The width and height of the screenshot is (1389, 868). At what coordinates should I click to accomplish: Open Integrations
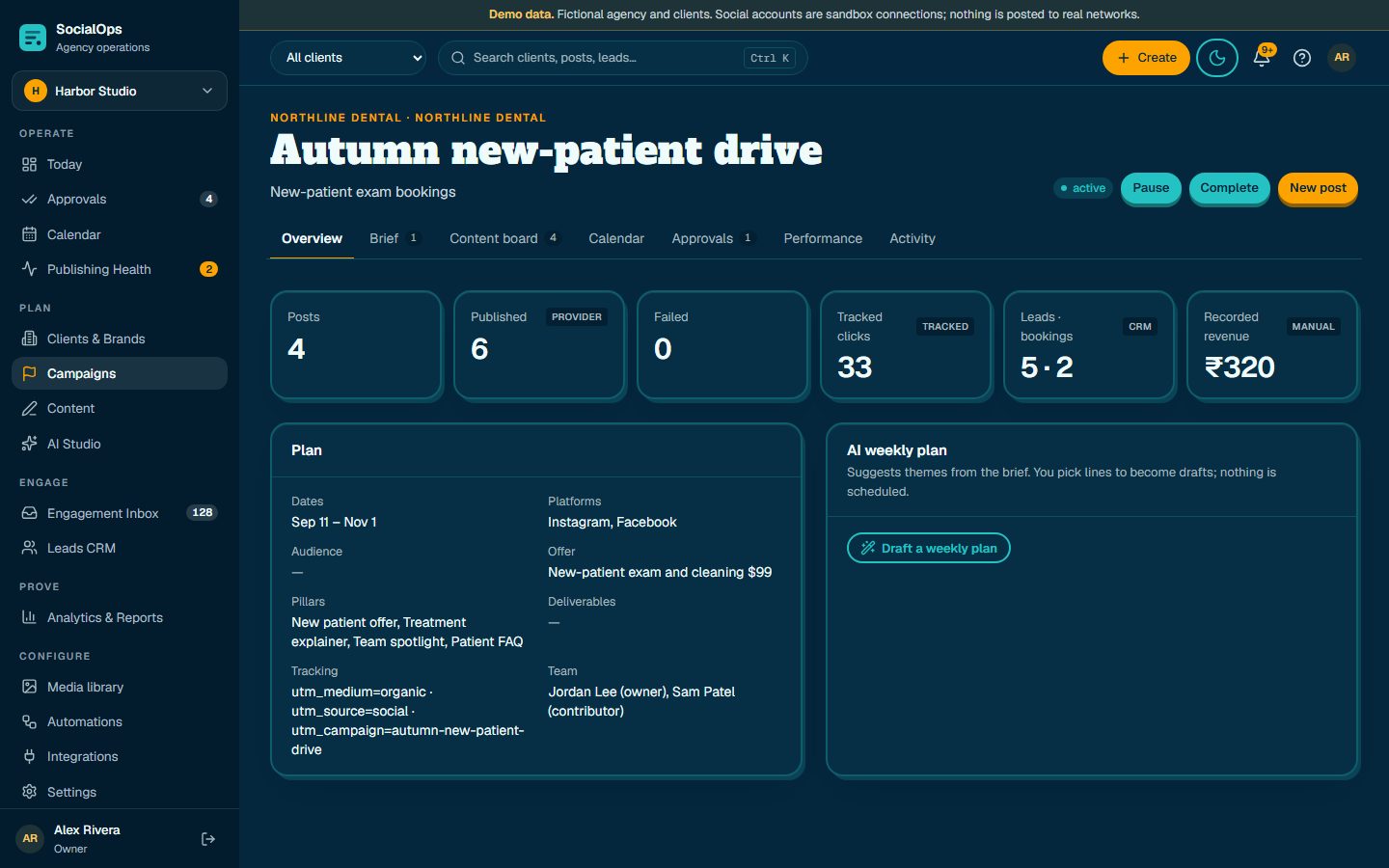click(120, 757)
